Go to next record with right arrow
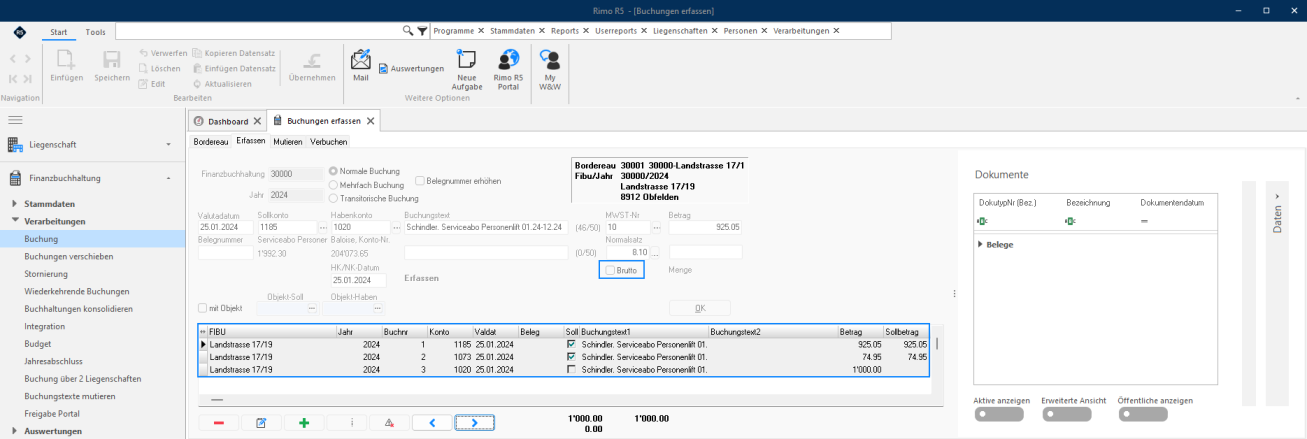The image size is (1307, 439). [474, 423]
